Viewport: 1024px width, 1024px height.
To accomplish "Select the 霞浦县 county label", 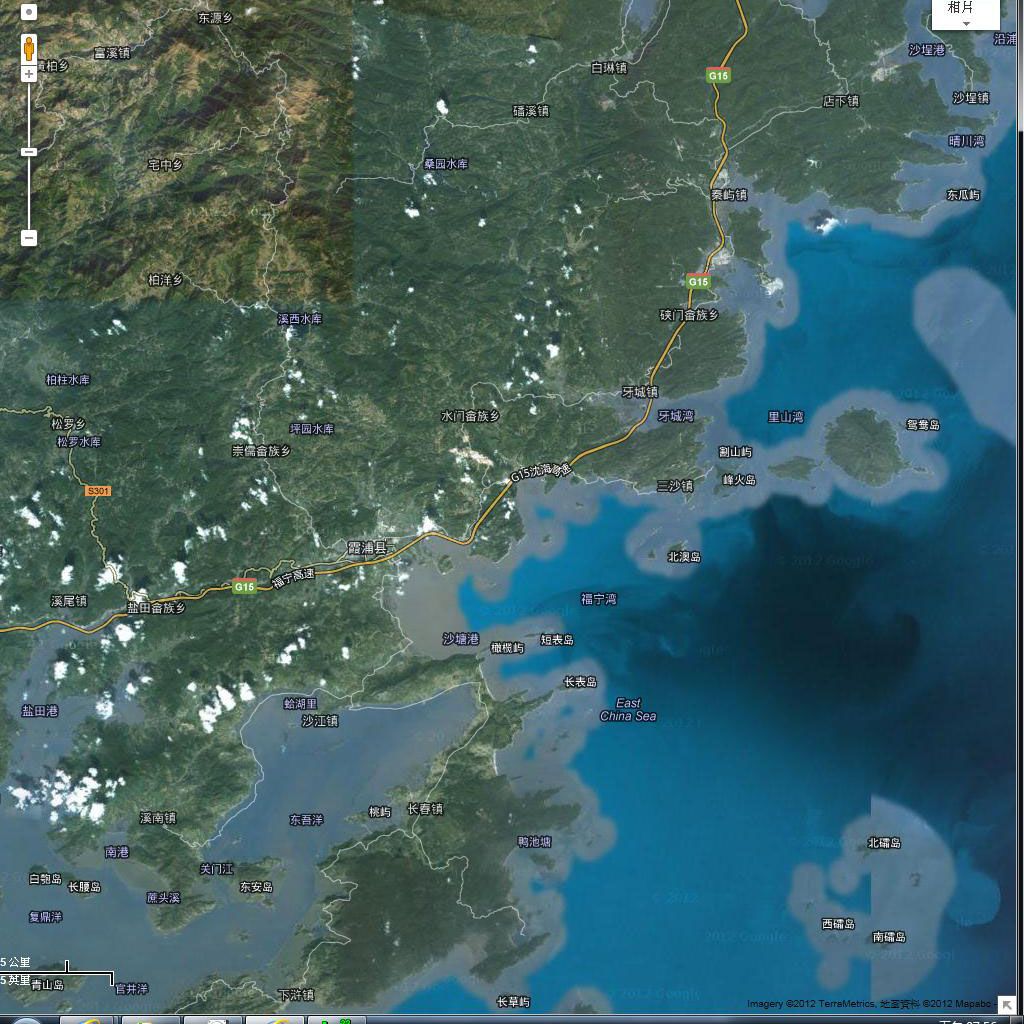I will 366,548.
